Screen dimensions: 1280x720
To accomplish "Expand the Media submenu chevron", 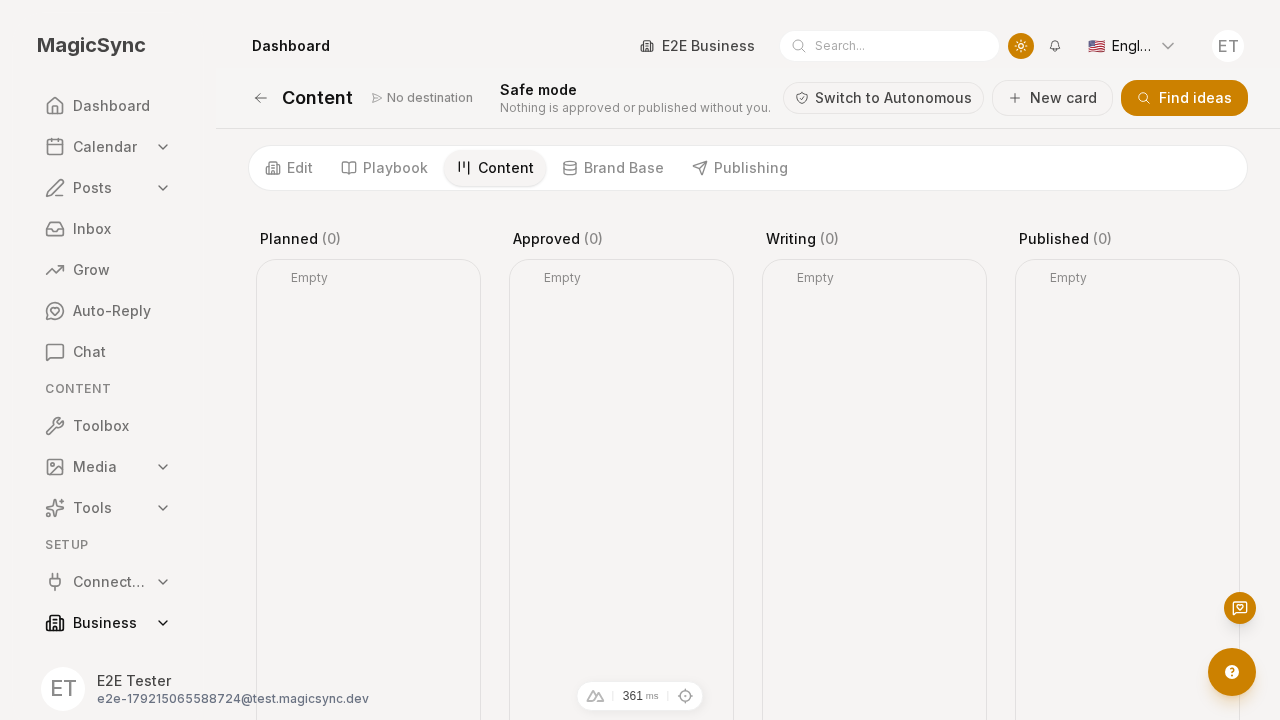I will tap(163, 467).
